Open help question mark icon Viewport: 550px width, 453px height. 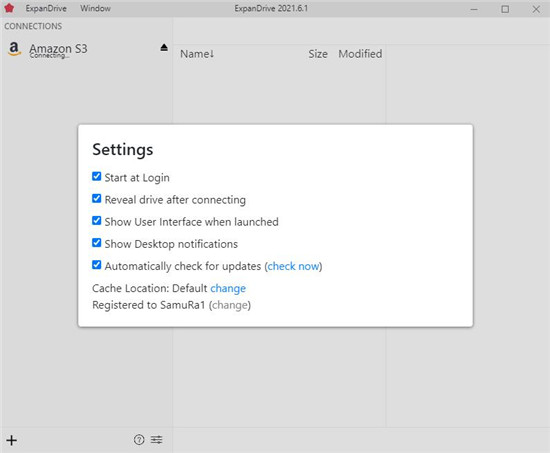click(x=139, y=440)
